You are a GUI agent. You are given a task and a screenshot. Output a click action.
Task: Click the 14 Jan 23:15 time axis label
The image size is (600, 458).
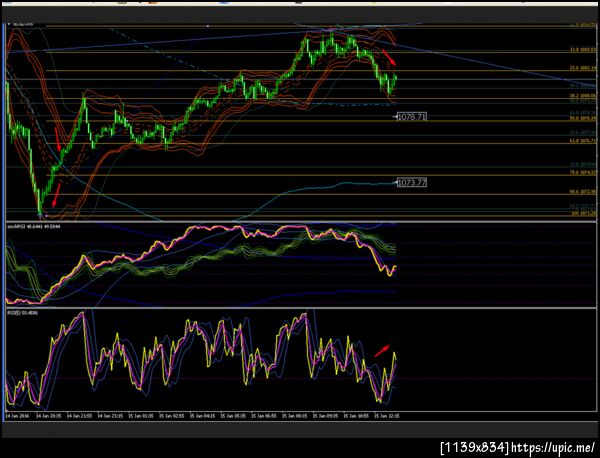(x=110, y=416)
